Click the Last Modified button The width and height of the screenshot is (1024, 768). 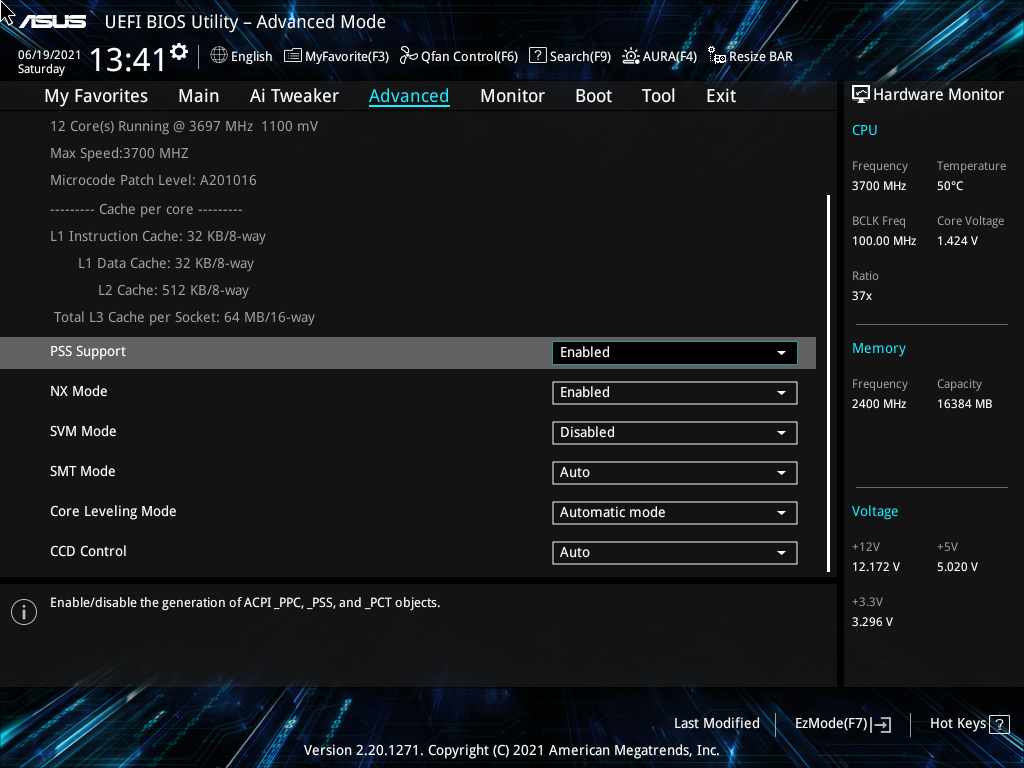717,723
